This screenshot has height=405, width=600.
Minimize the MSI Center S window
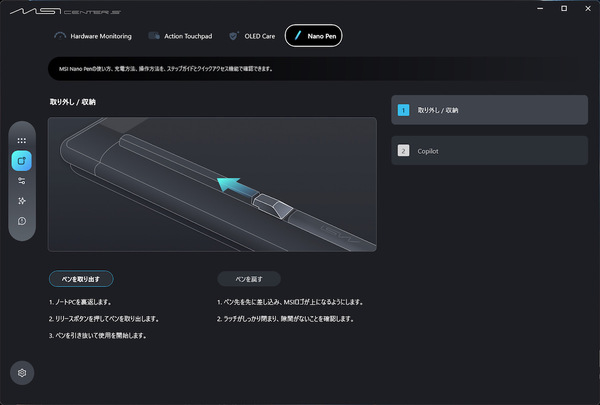coord(540,8)
